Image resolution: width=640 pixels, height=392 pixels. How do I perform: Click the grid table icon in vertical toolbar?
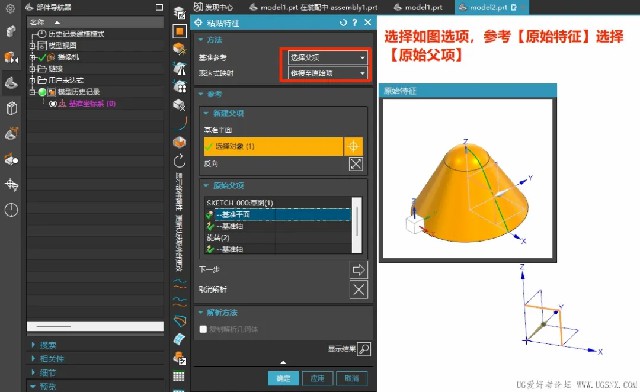pyautogui.click(x=178, y=376)
